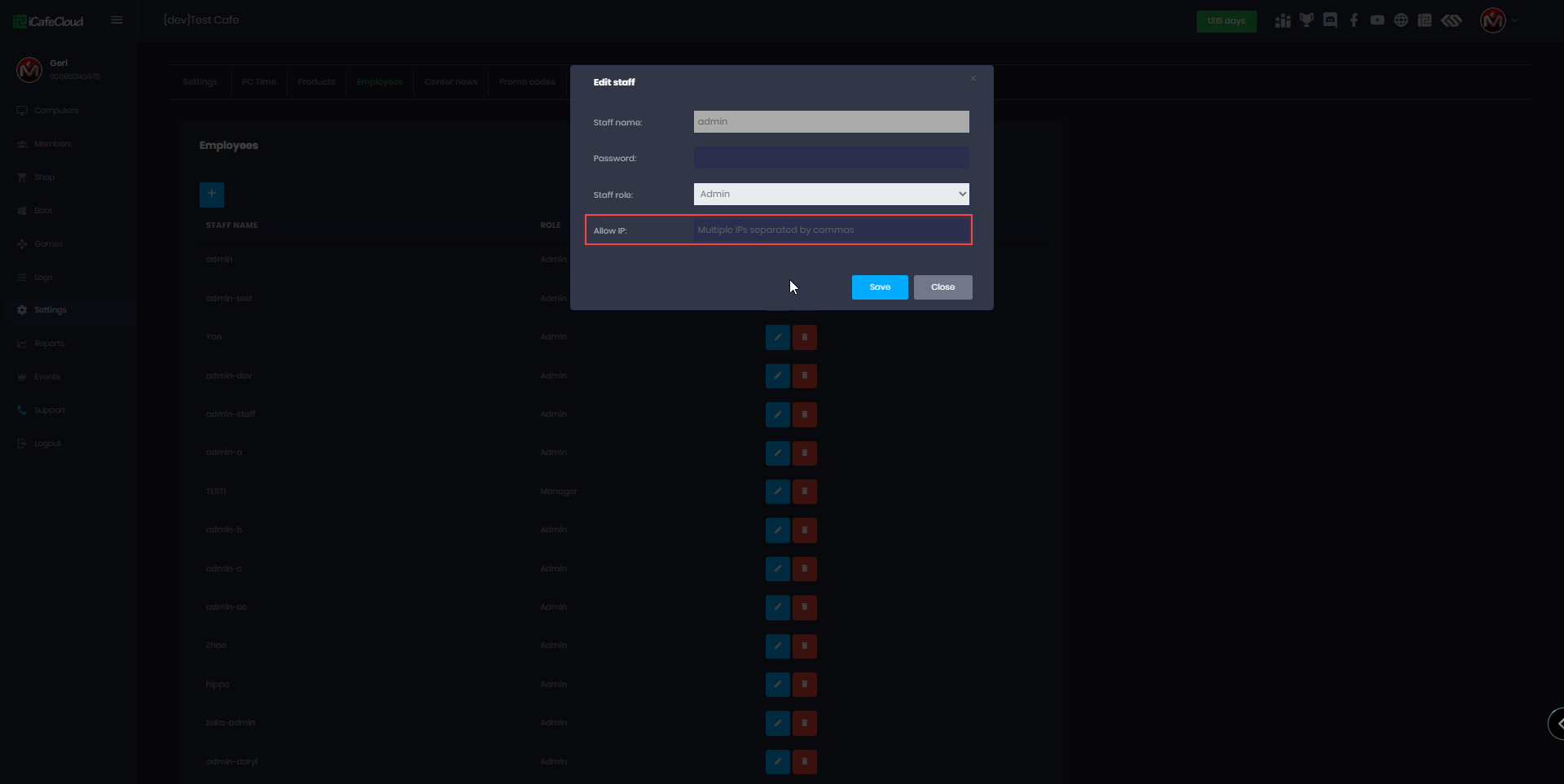Delete the admin-c staff row
This screenshot has width=1564, height=784.
(x=805, y=569)
